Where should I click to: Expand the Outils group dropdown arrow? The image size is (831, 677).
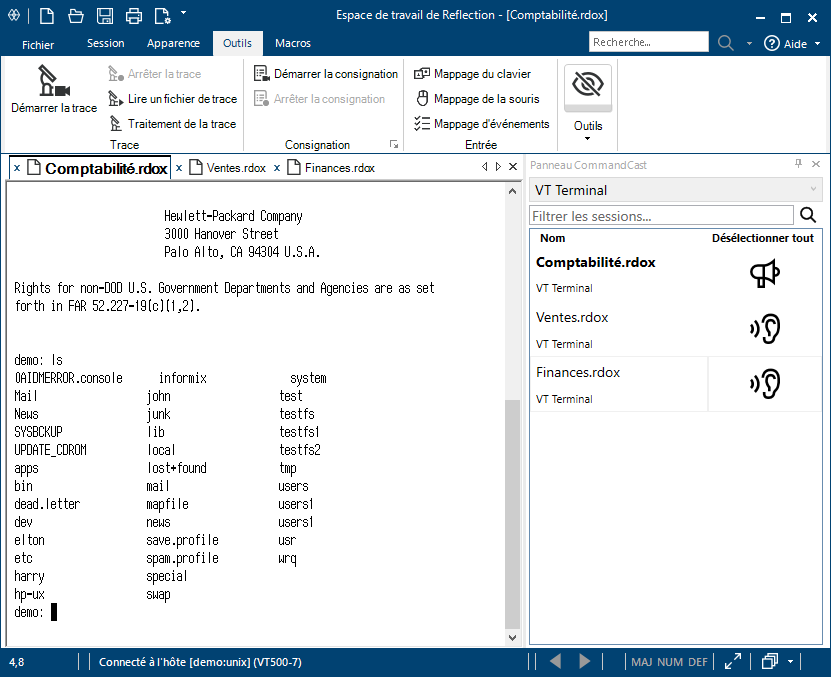(588, 139)
